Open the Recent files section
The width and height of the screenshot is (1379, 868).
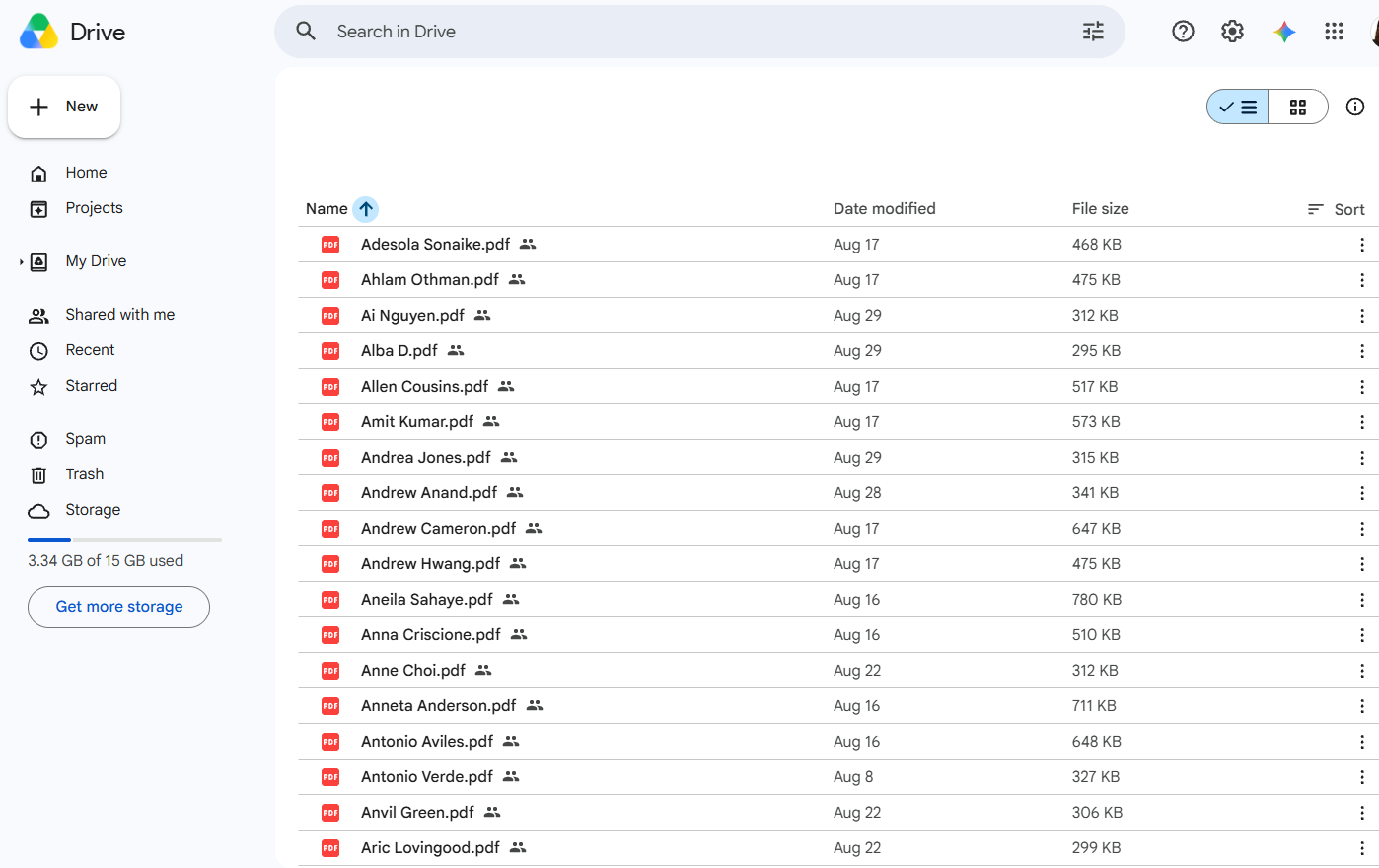click(90, 350)
